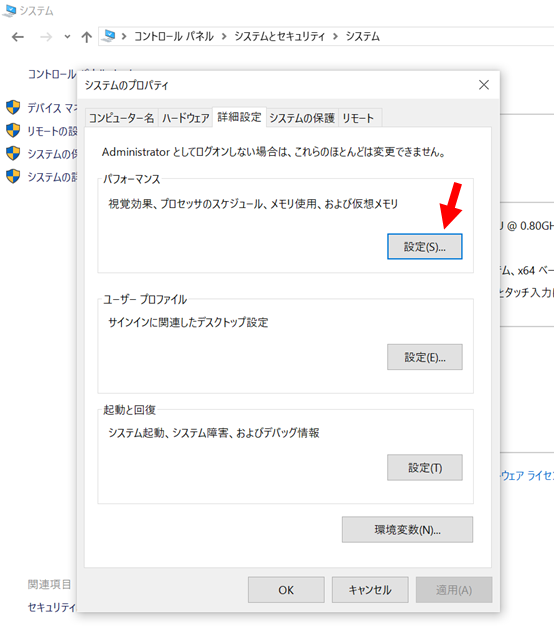Click shield icon beside デバイス マネージャー

coord(13,107)
